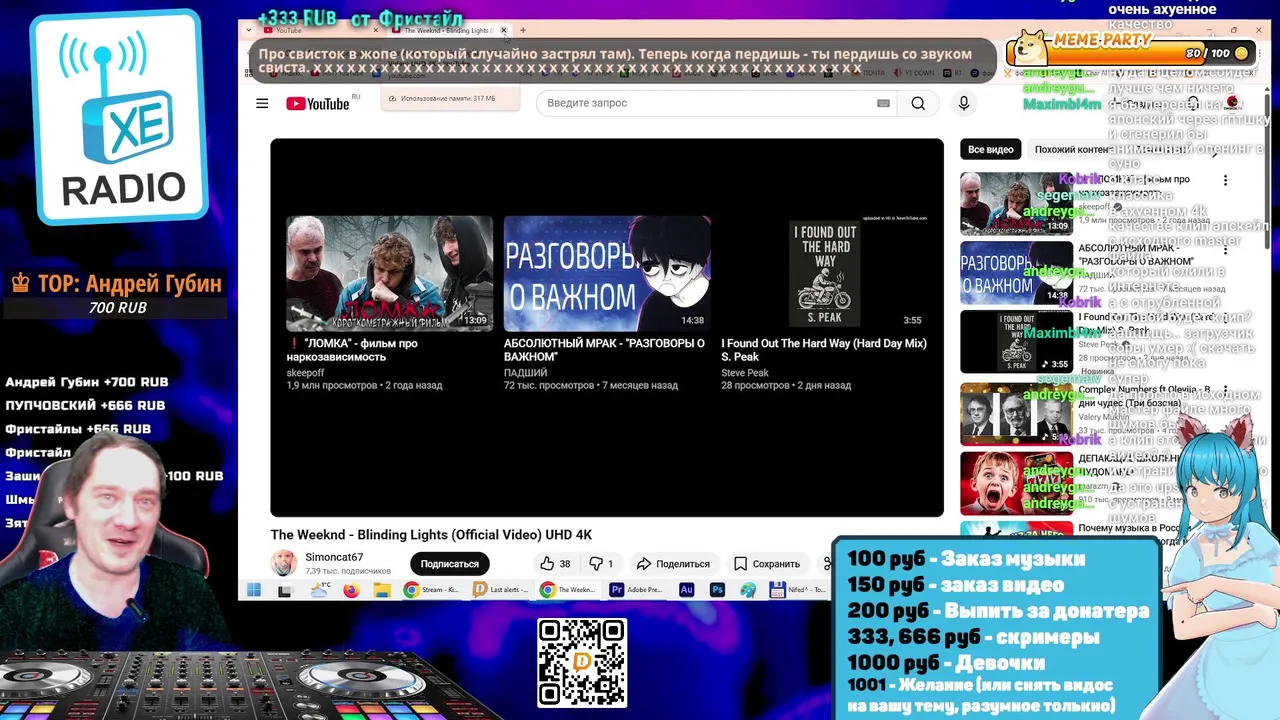Switch to Chrome Stream window on taskbar
1280x720 pixels.
[x=432, y=590]
